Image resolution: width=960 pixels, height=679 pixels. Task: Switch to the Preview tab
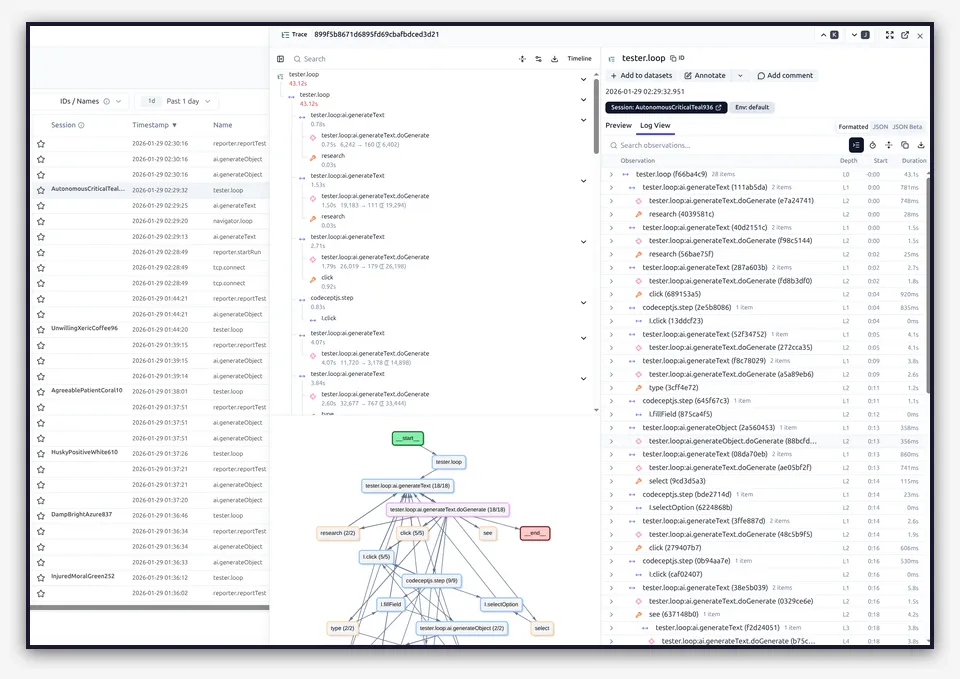618,126
